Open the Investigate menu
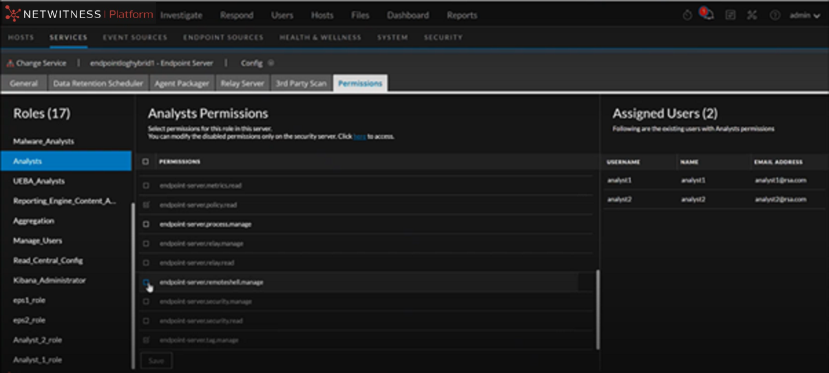The height and width of the screenshot is (373, 829). (181, 15)
